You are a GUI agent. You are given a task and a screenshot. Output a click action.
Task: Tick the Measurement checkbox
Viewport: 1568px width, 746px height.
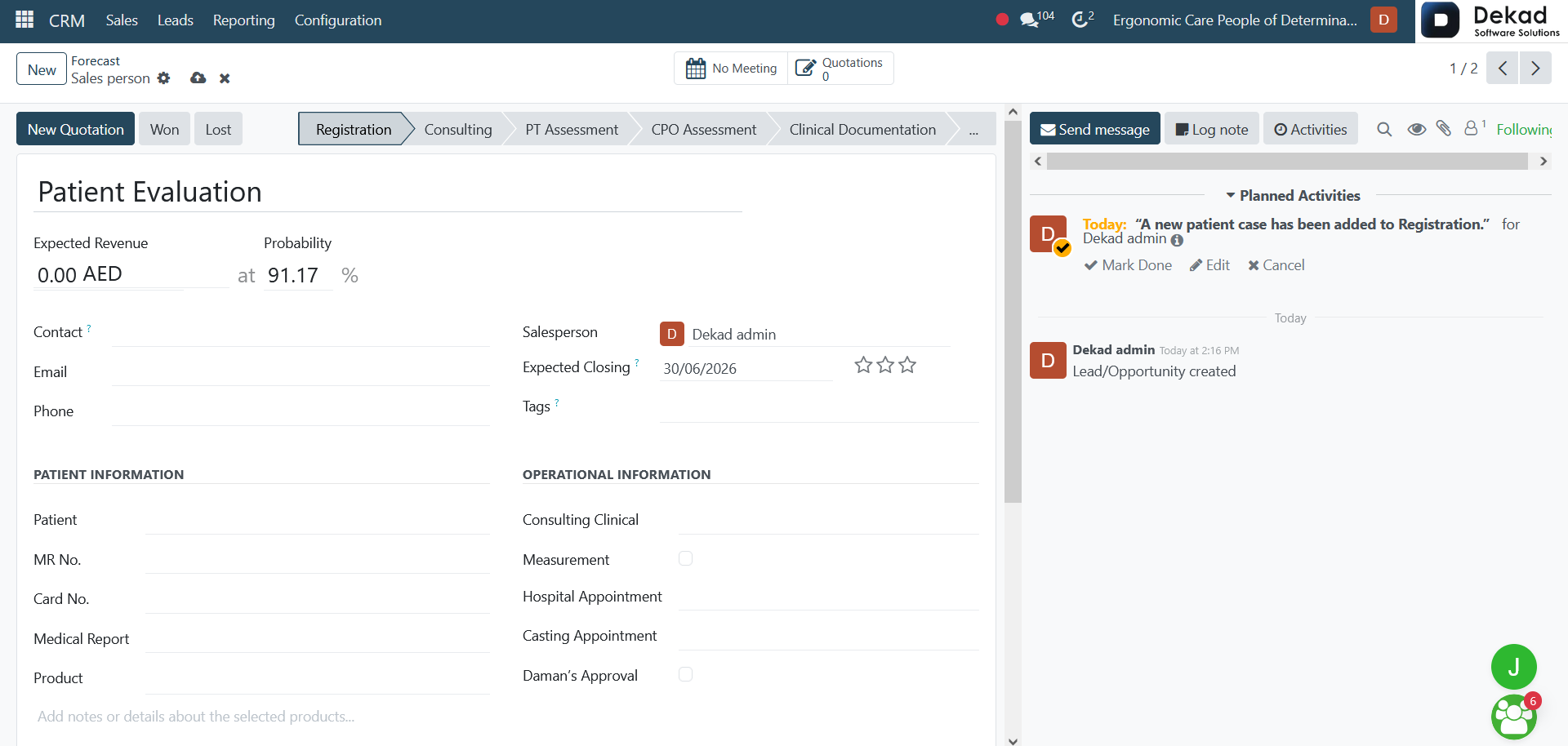[686, 558]
